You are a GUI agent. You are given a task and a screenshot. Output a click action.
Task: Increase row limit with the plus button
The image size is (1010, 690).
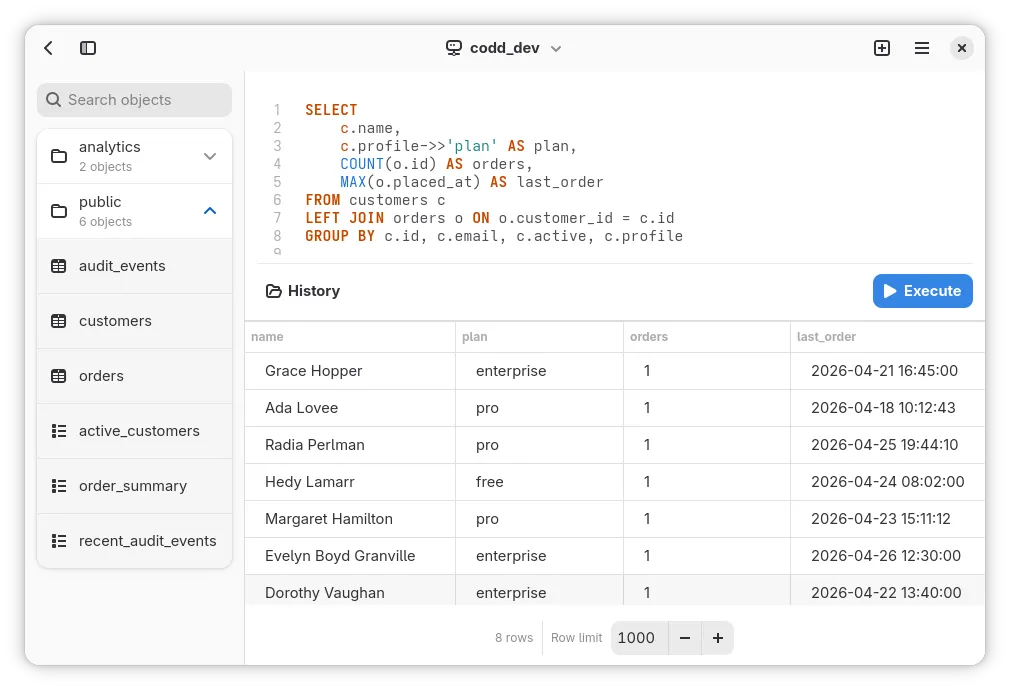[x=718, y=638]
